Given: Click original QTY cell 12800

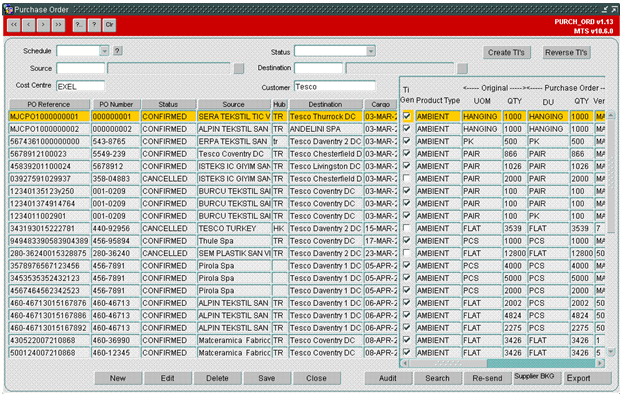Looking at the screenshot, I should click(x=515, y=253).
